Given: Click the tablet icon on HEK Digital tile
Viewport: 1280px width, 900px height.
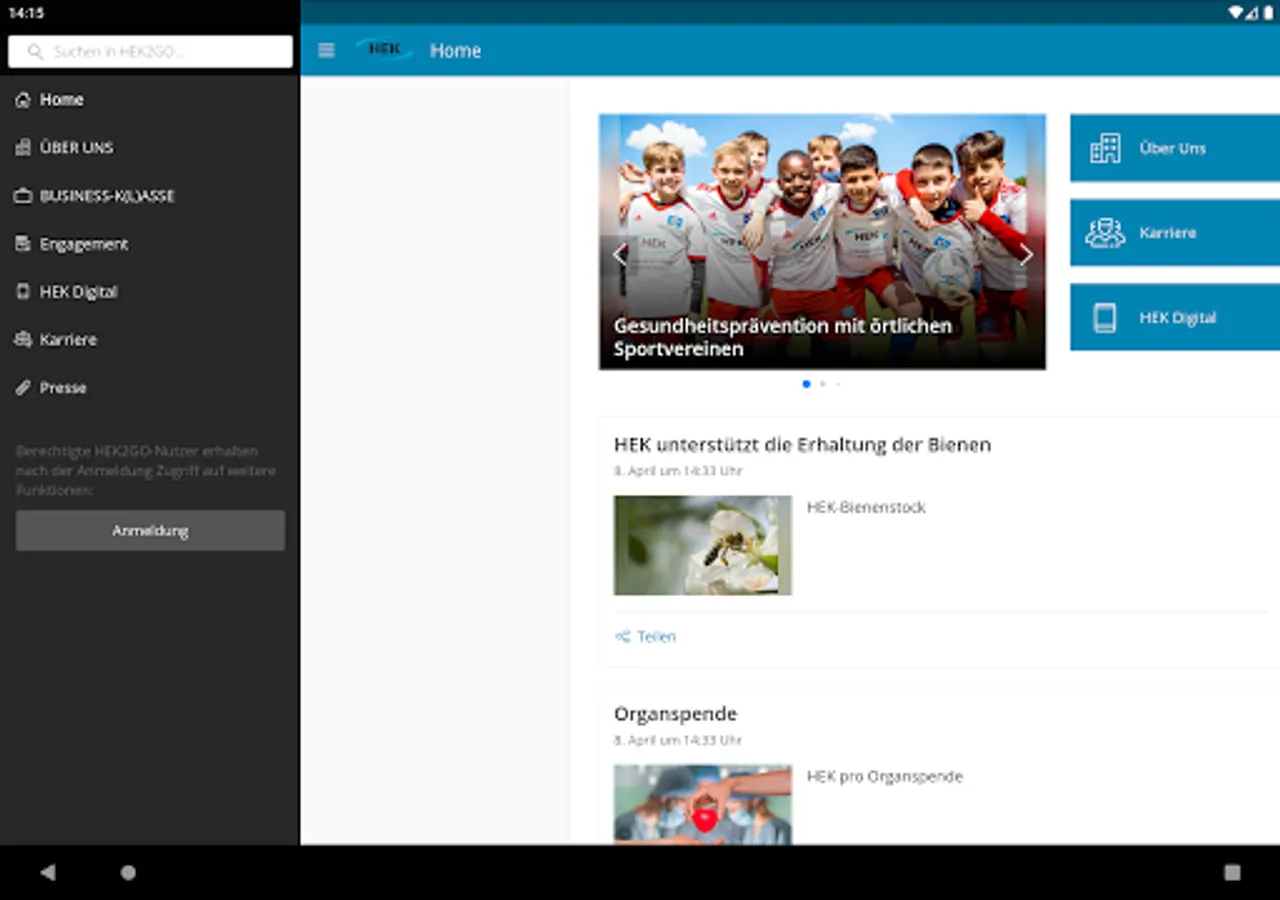Looking at the screenshot, I should coord(1105,318).
